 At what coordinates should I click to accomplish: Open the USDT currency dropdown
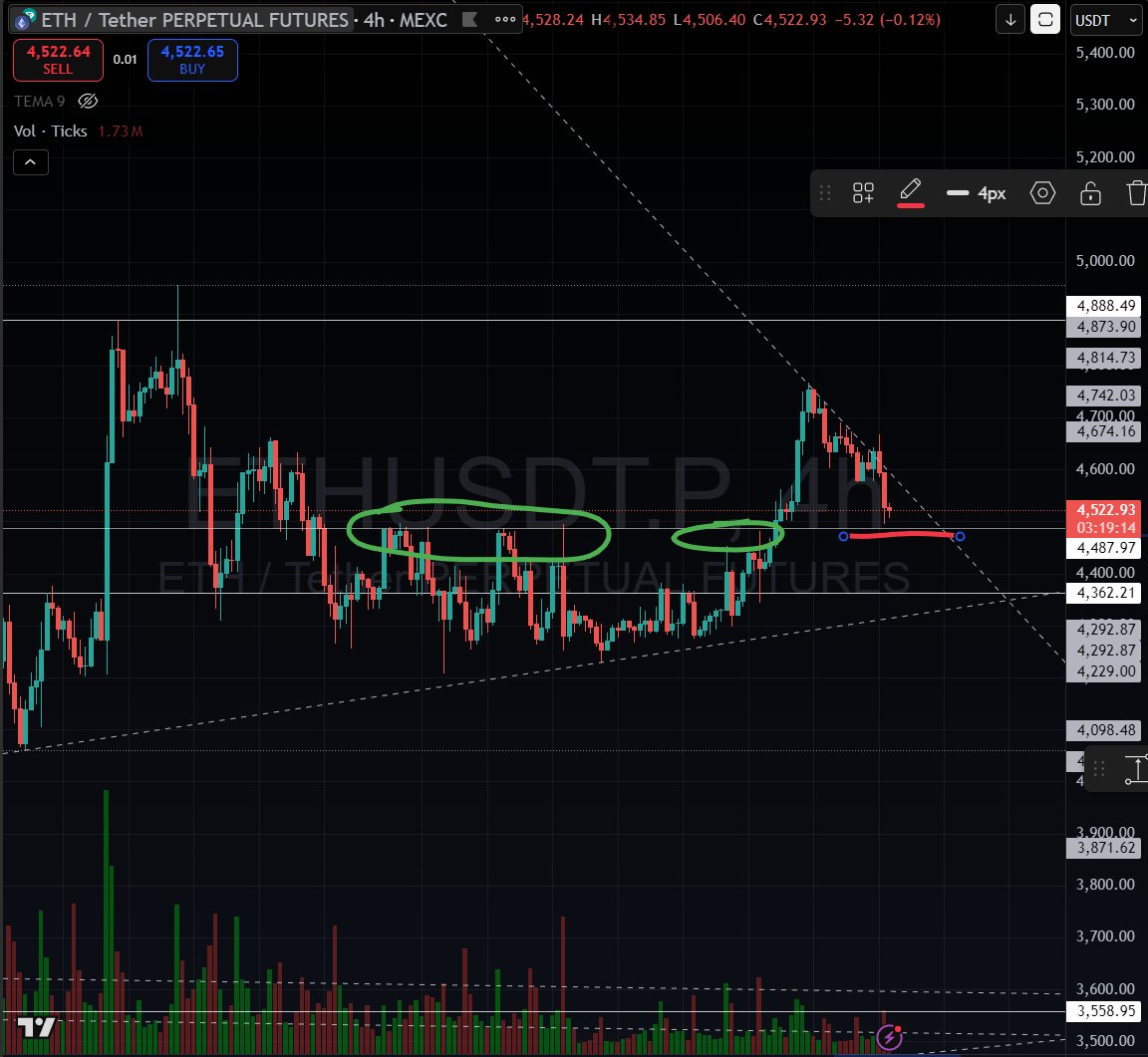point(1106,21)
